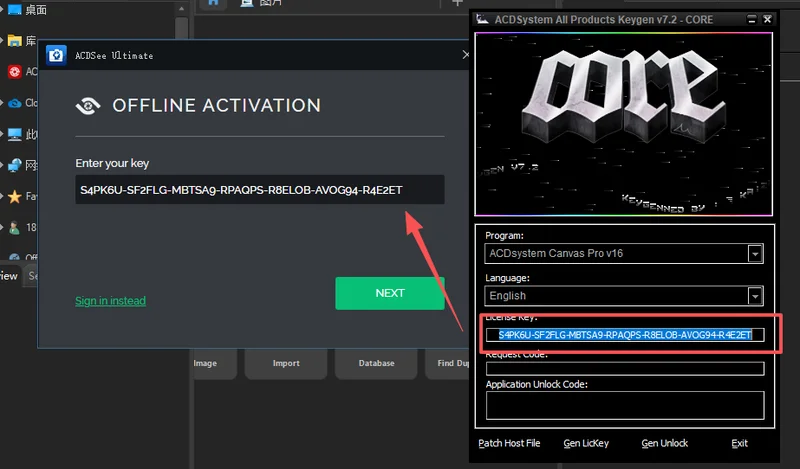800x469 pixels.
Task: Click the Enter your key input field
Action: [260, 190]
